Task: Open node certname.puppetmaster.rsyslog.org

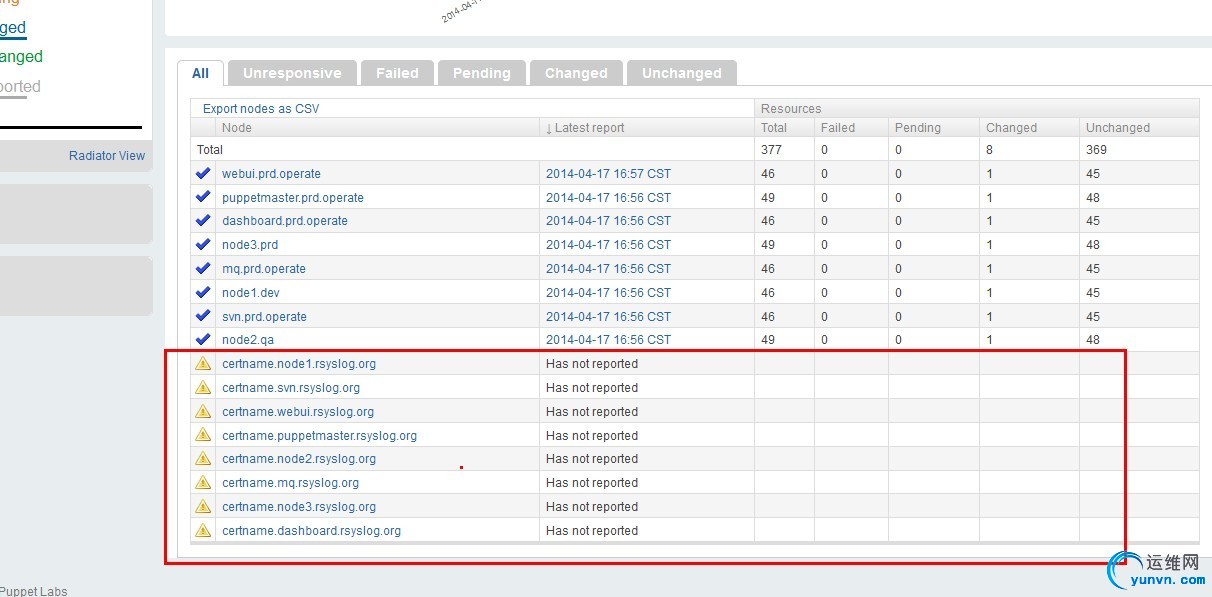Action: tap(319, 436)
